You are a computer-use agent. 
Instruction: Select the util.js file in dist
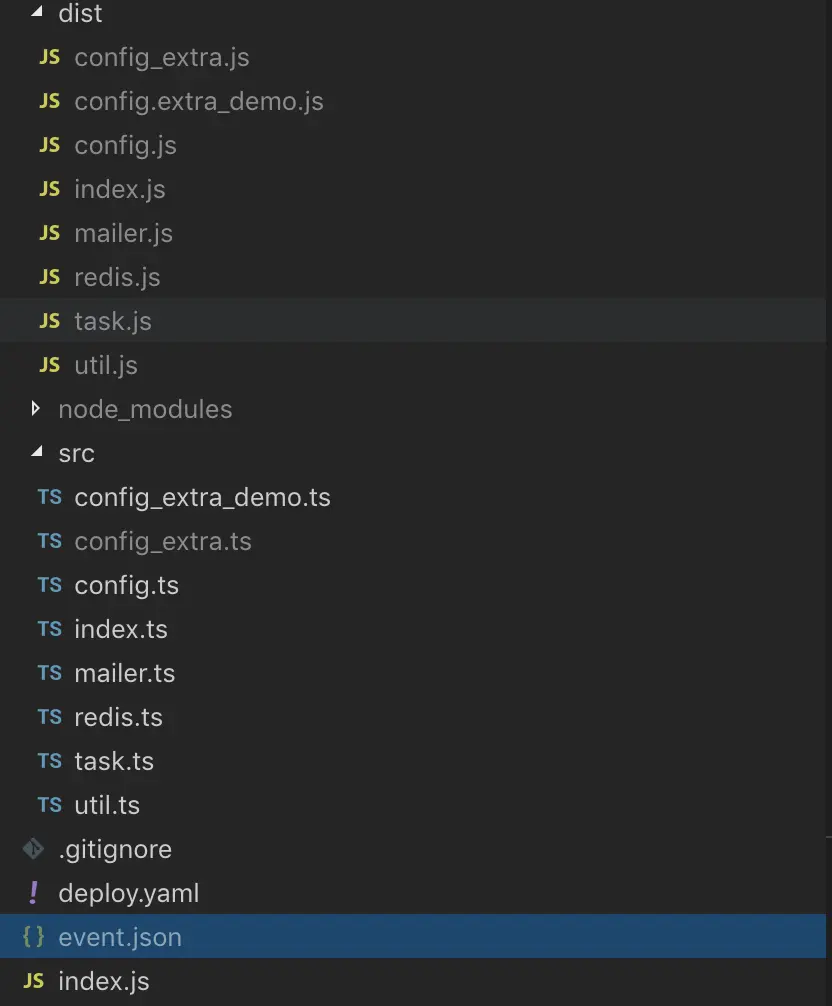[105, 365]
